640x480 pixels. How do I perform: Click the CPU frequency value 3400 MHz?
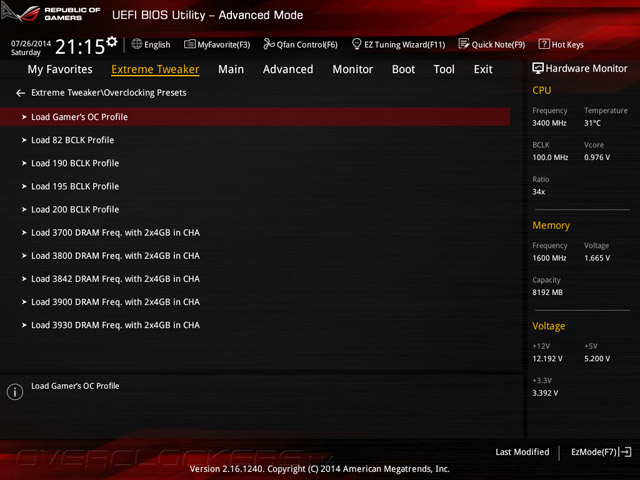pos(549,123)
